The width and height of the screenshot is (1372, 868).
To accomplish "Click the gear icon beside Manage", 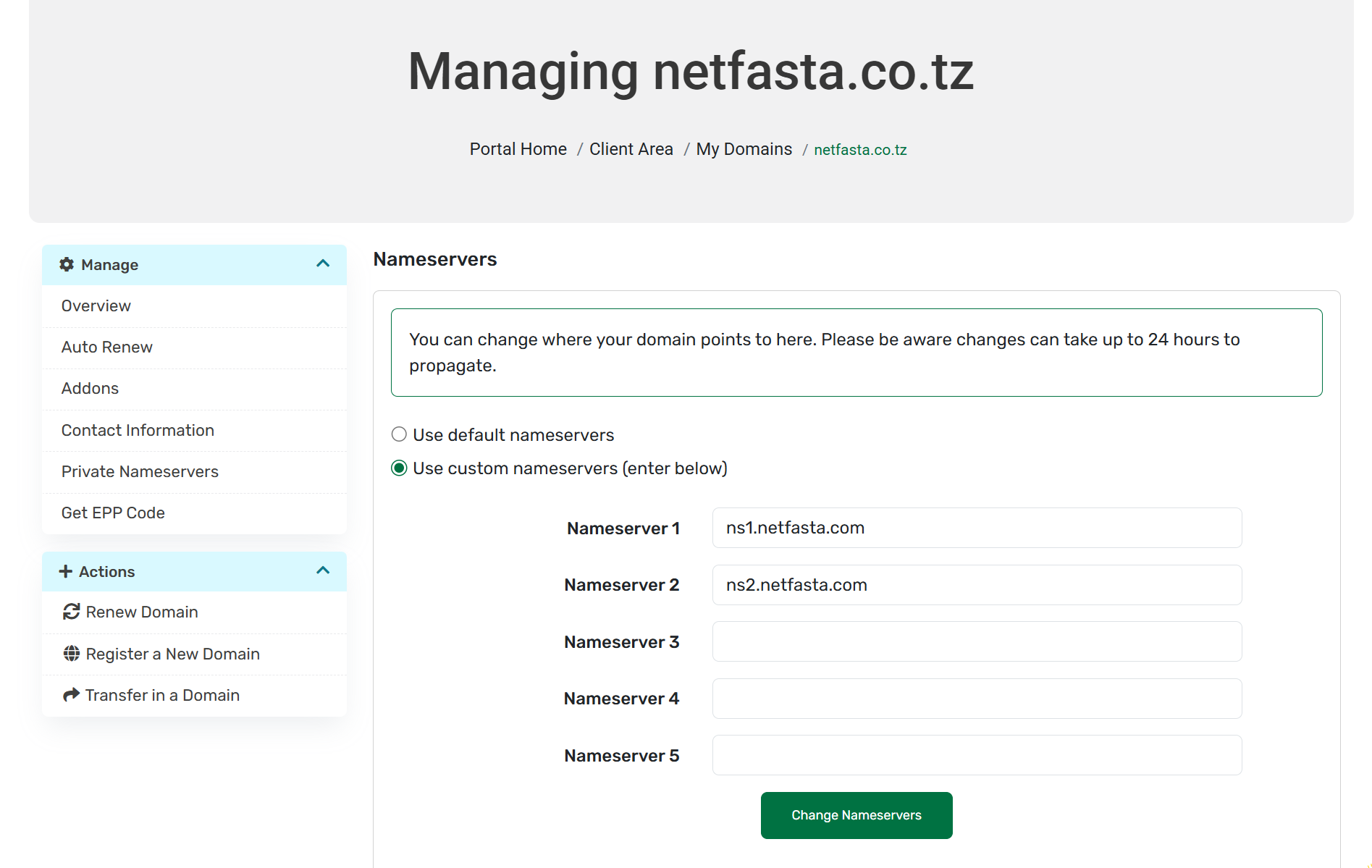I will tap(67, 264).
